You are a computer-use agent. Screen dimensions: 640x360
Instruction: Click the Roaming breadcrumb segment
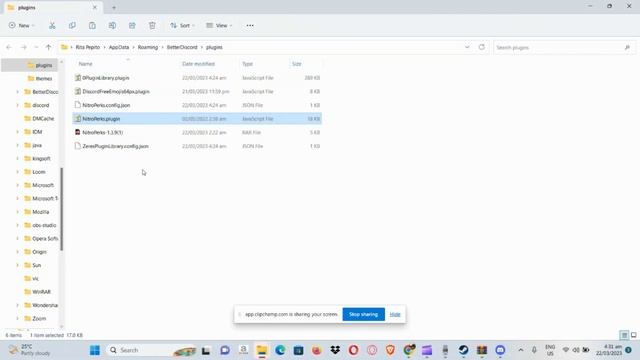tap(148, 47)
